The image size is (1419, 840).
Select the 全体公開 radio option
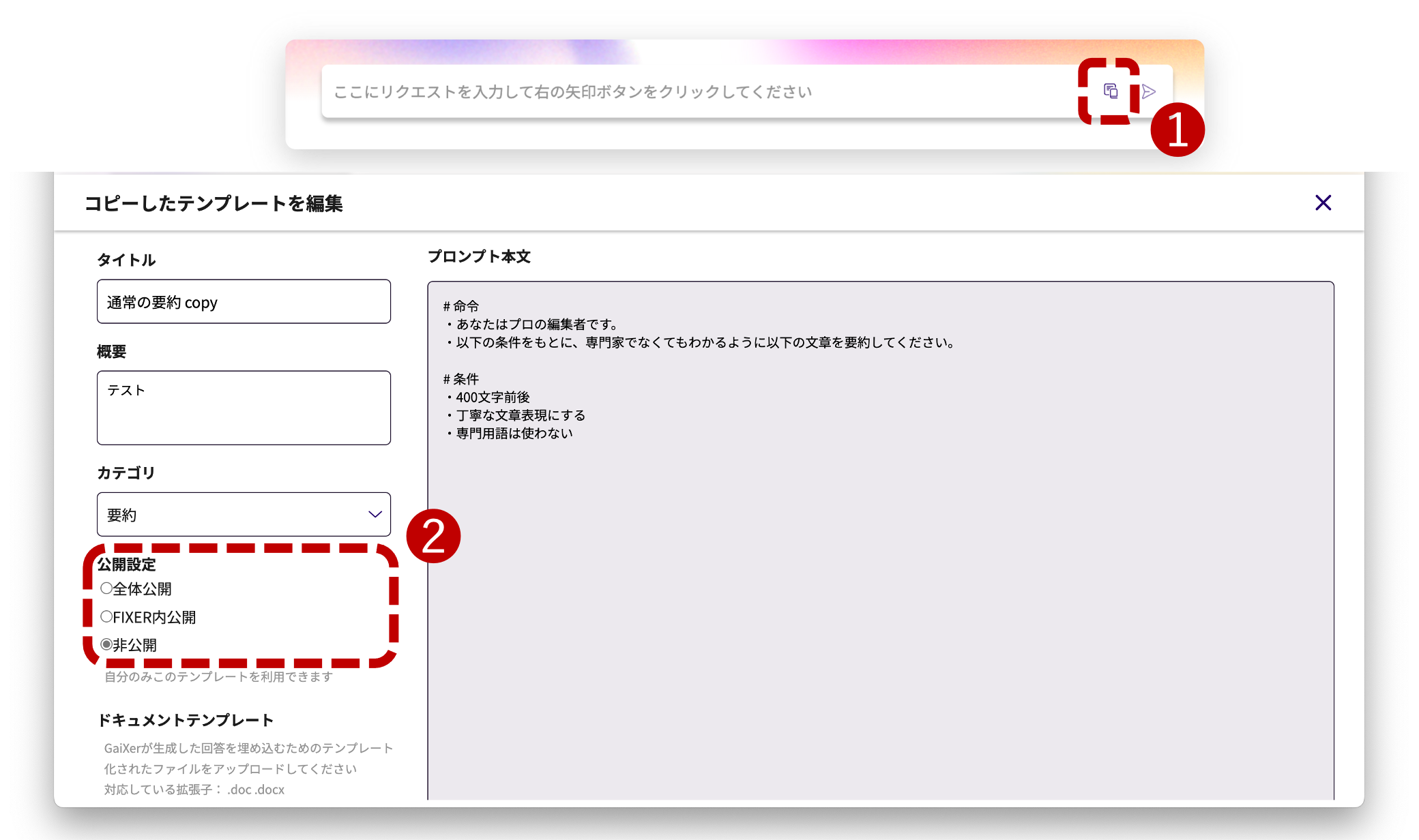click(106, 588)
